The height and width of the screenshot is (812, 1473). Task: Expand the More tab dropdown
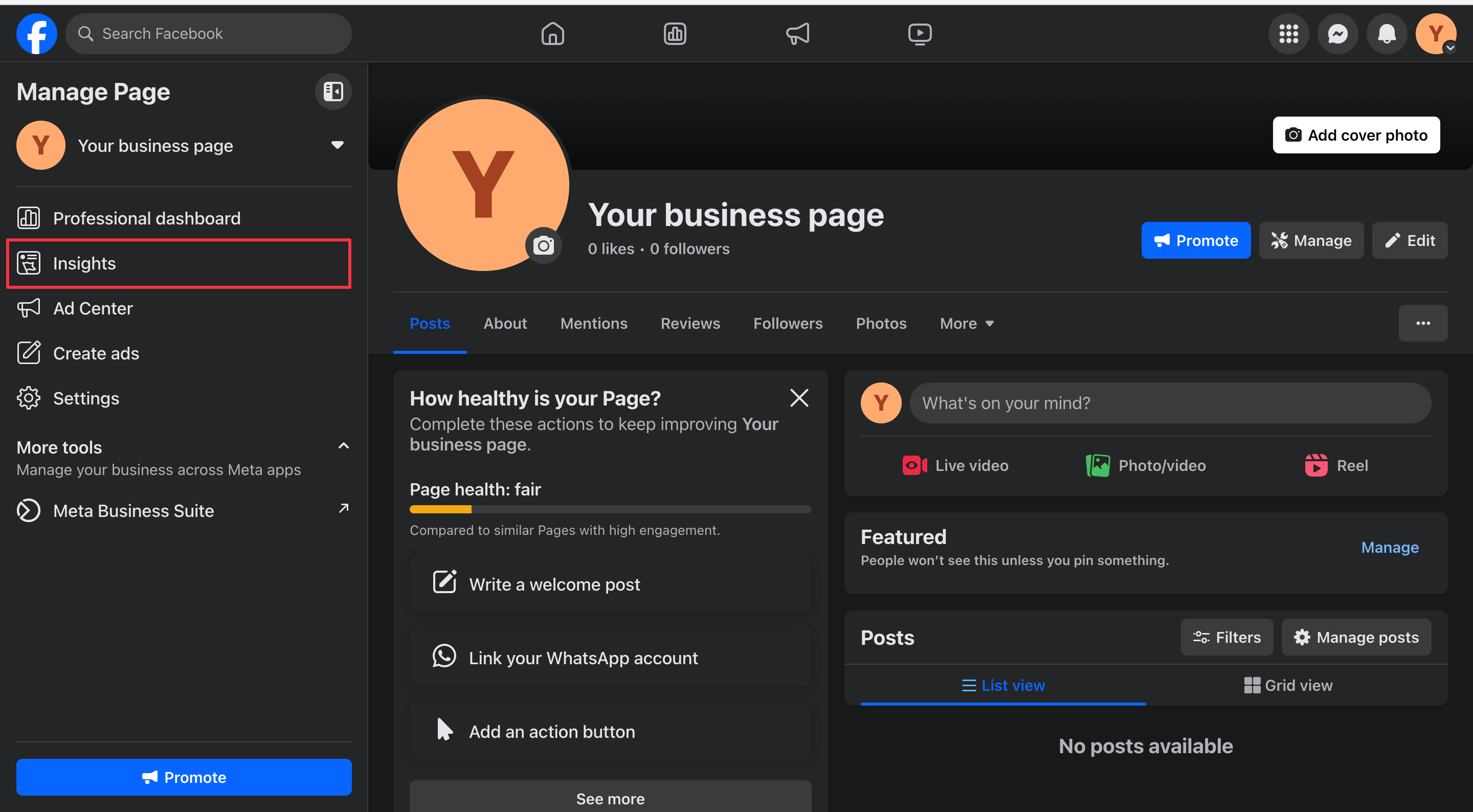point(966,324)
